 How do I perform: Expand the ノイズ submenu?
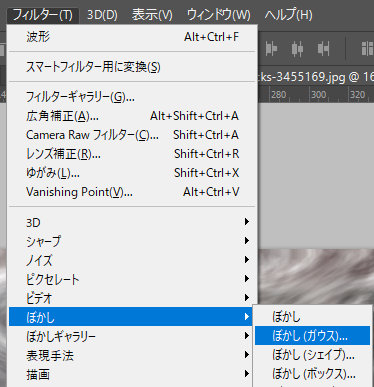coord(132,260)
